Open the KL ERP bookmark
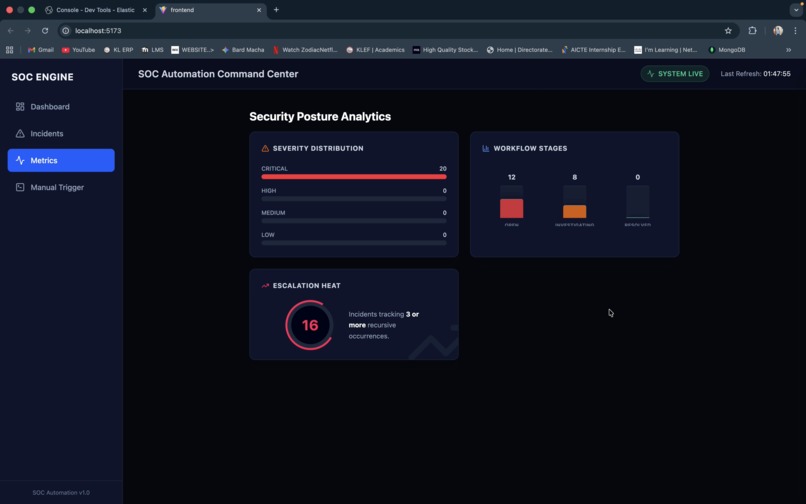 pos(119,50)
